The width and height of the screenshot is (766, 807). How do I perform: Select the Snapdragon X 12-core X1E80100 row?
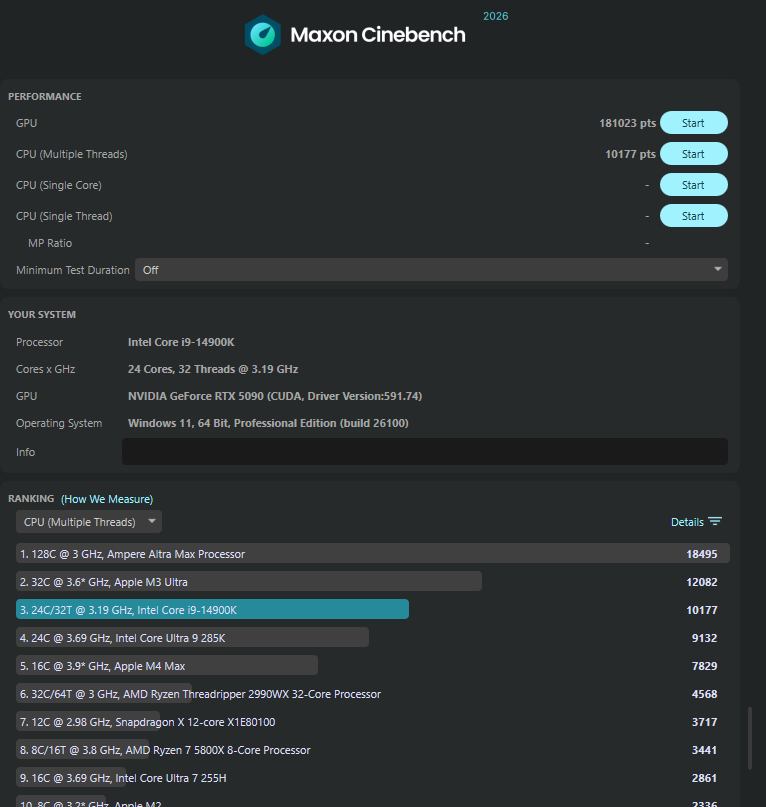(373, 722)
